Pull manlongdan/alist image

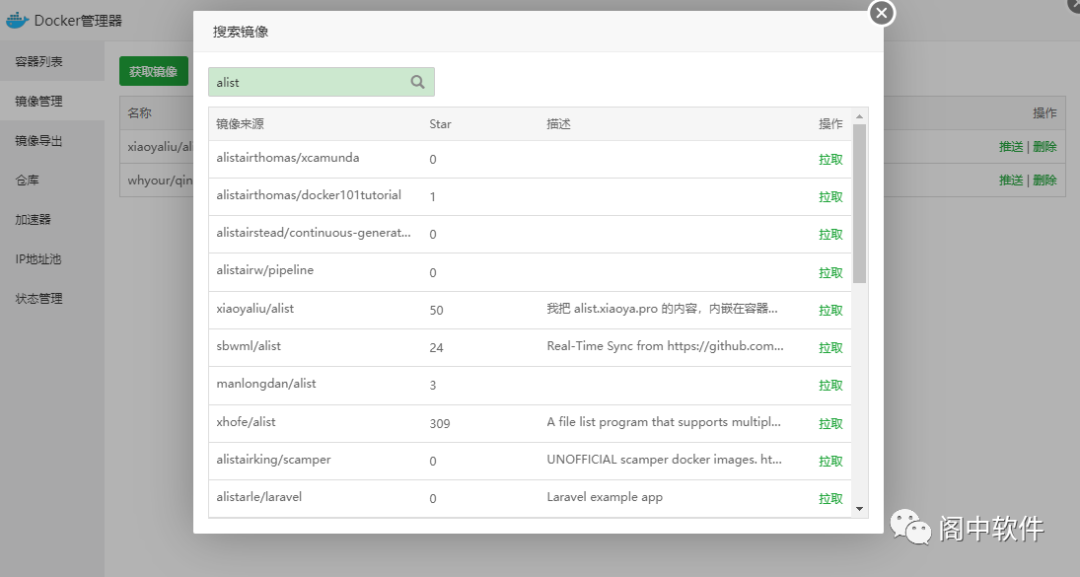pyautogui.click(x=830, y=386)
